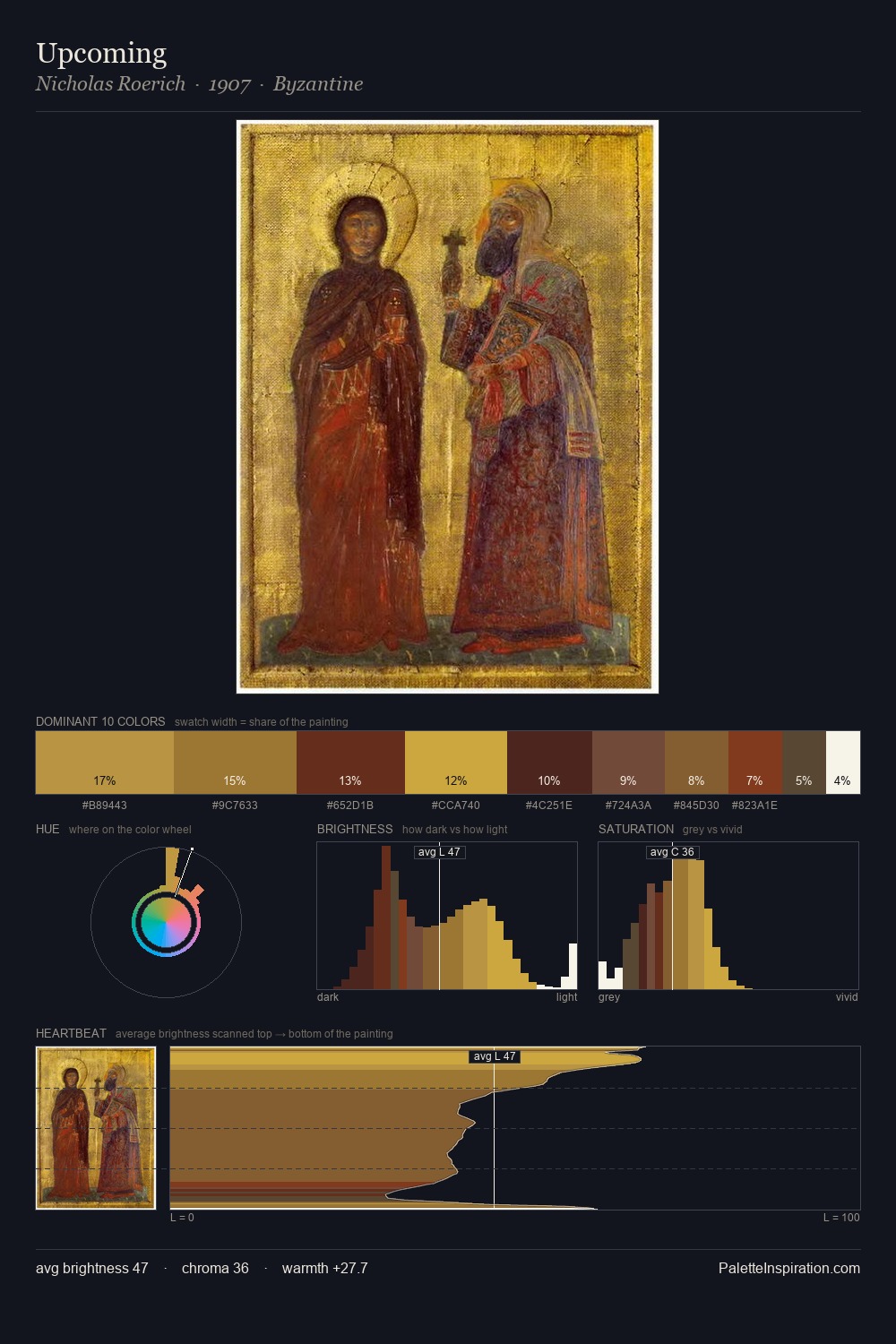Viewport: 896px width, 1344px height.
Task: Click the style label 'Byzantine'
Action: pos(318,84)
